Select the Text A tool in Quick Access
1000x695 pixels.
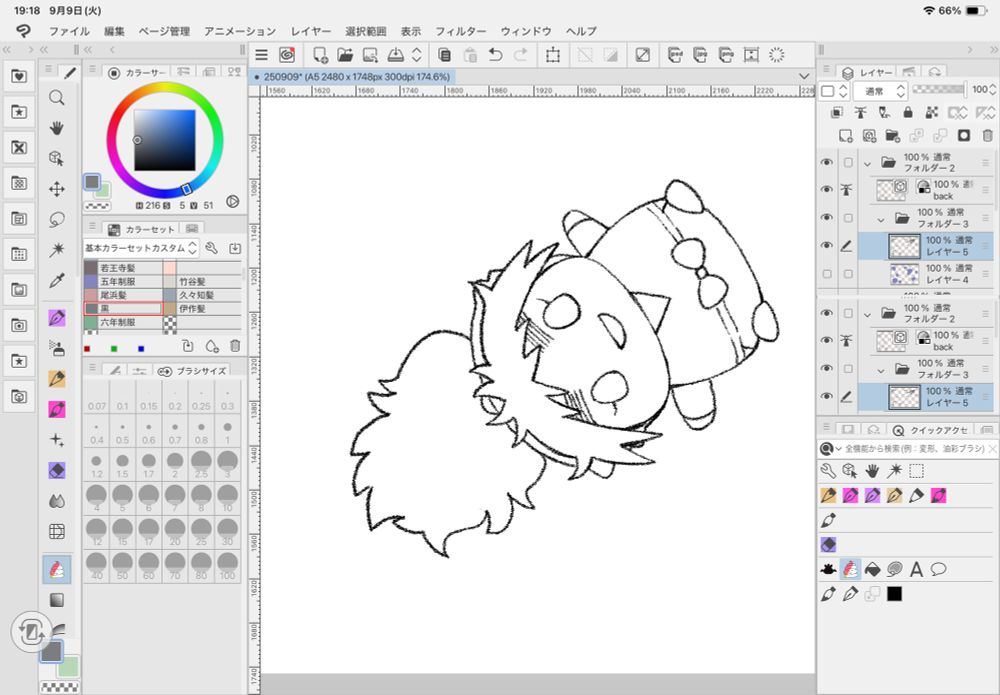916,569
